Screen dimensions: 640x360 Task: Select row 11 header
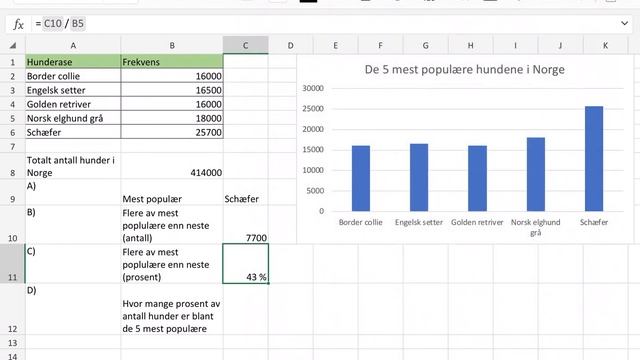coord(13,264)
